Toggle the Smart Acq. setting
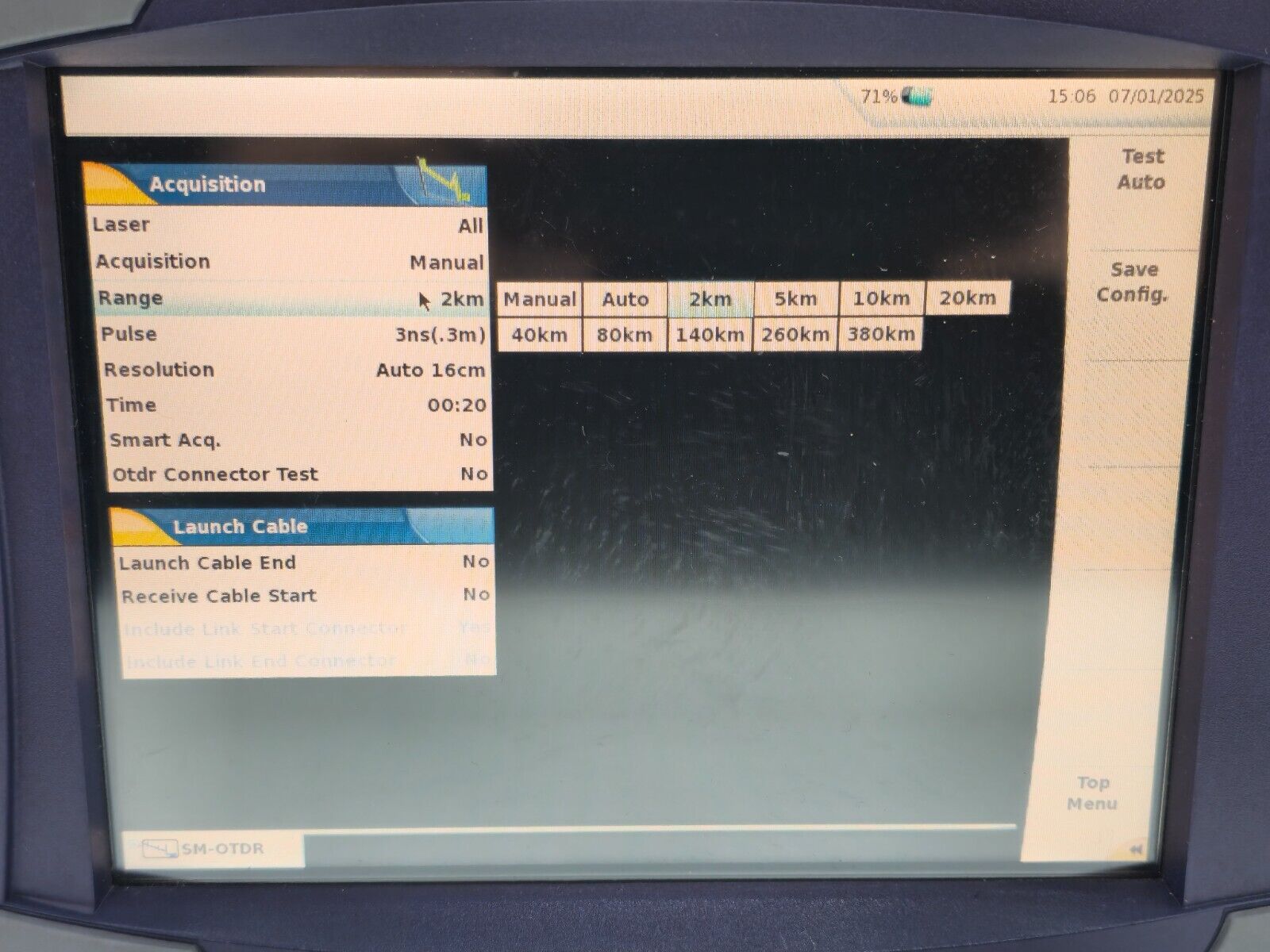 (x=298, y=440)
